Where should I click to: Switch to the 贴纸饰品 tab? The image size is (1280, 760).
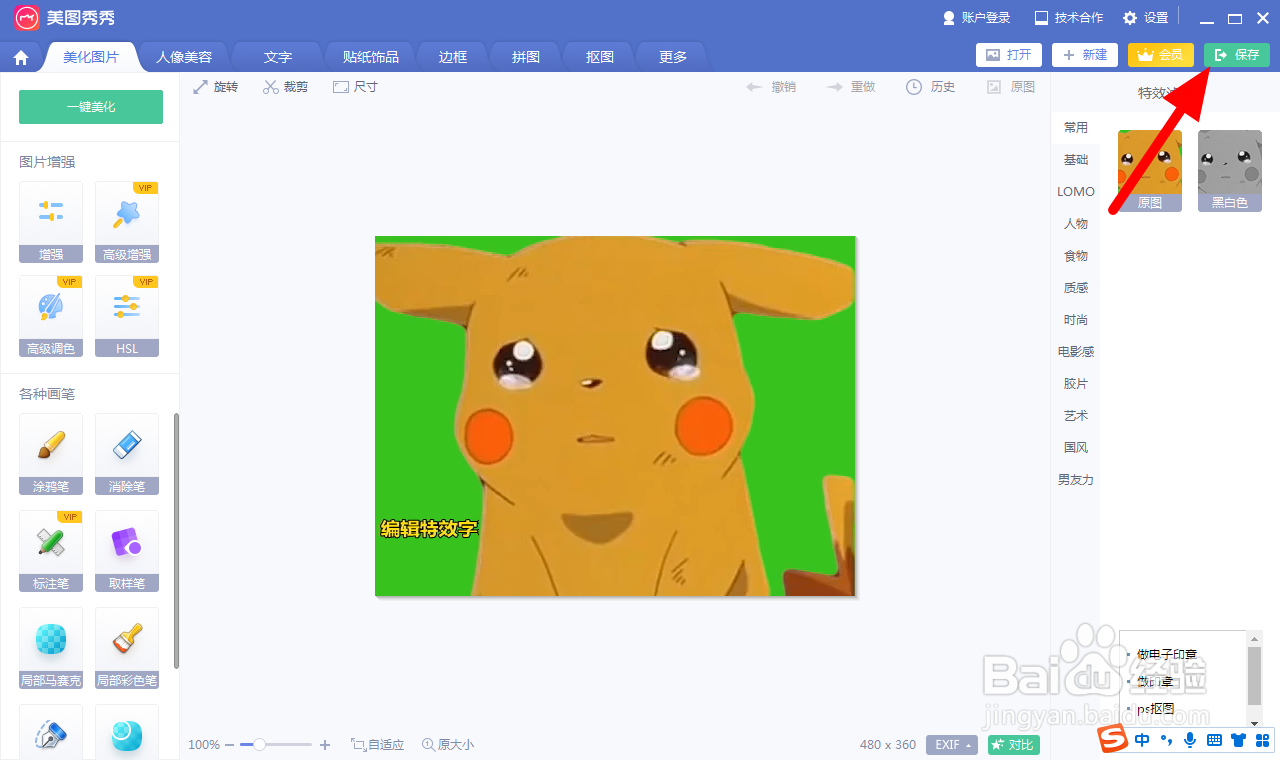coord(370,57)
